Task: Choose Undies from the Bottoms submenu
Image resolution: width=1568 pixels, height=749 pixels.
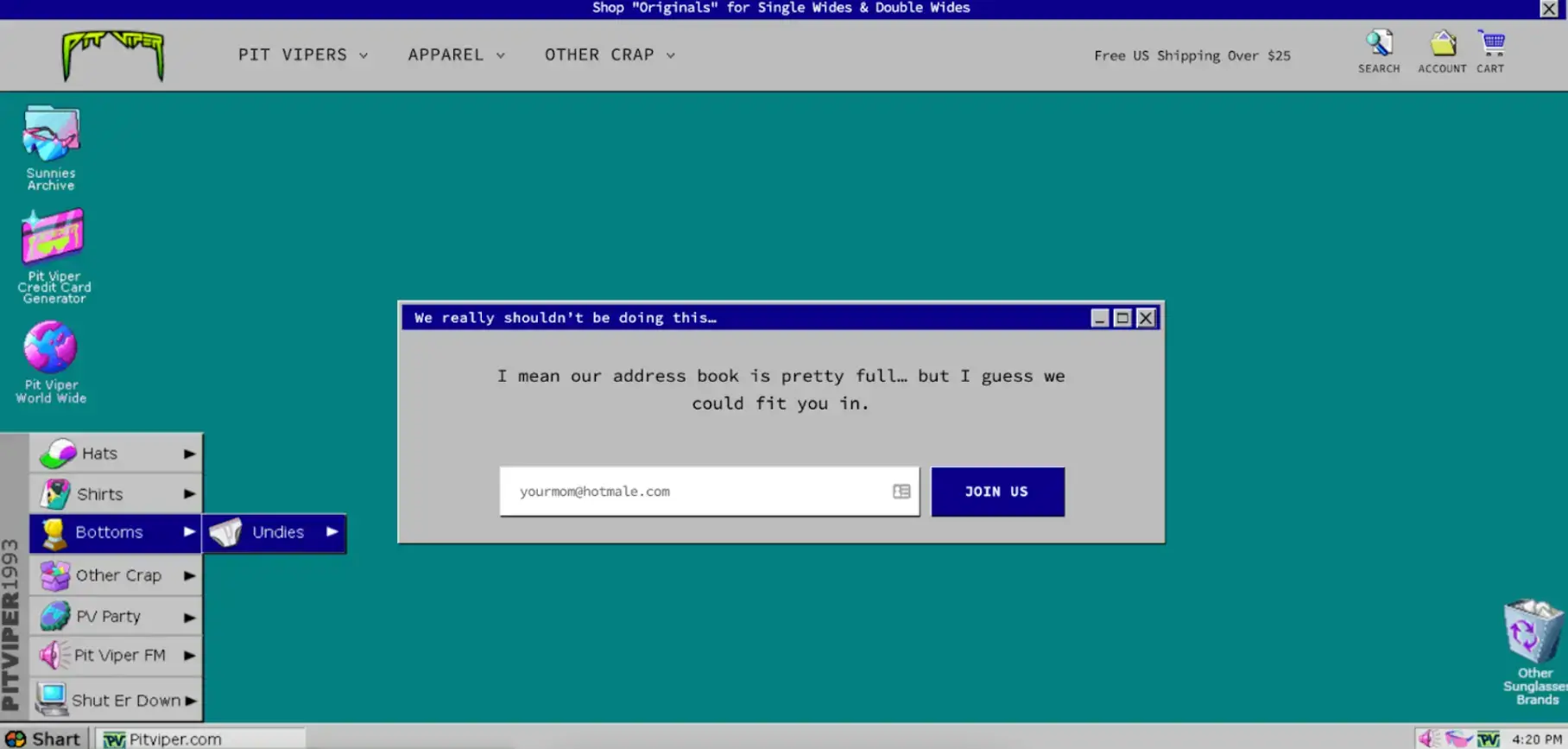Action: [275, 532]
